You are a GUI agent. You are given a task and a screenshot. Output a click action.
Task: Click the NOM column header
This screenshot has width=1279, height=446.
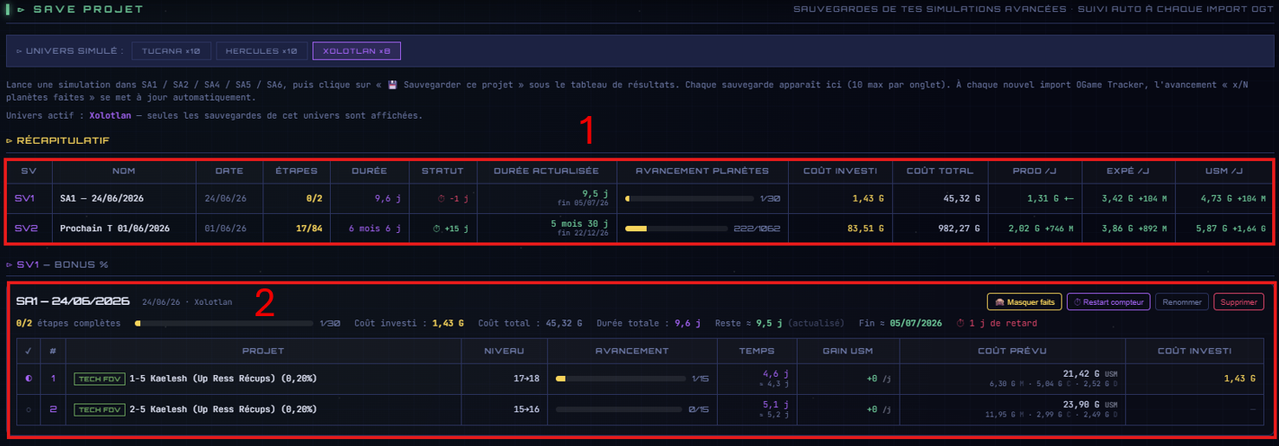(x=124, y=171)
